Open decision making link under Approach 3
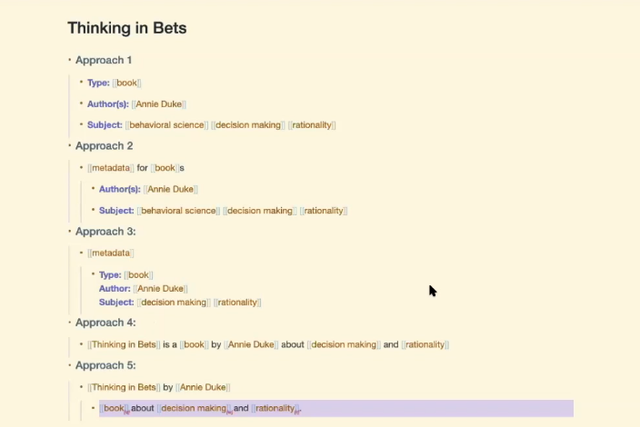 [174, 302]
